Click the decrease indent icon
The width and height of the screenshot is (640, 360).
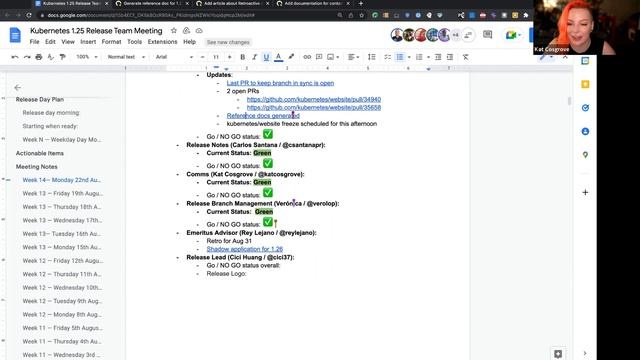click(x=438, y=57)
